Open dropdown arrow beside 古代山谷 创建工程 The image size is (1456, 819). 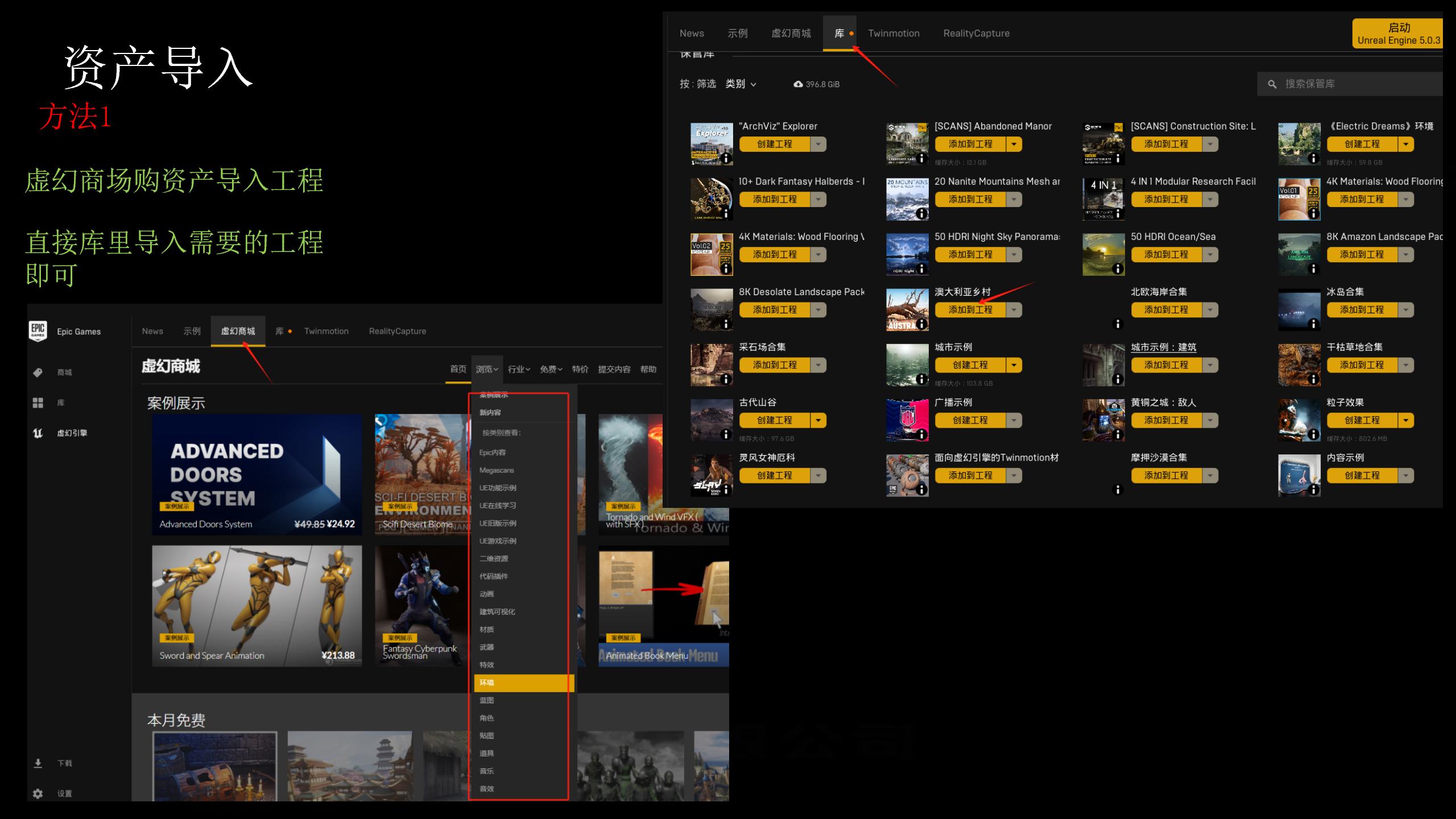[x=818, y=420]
